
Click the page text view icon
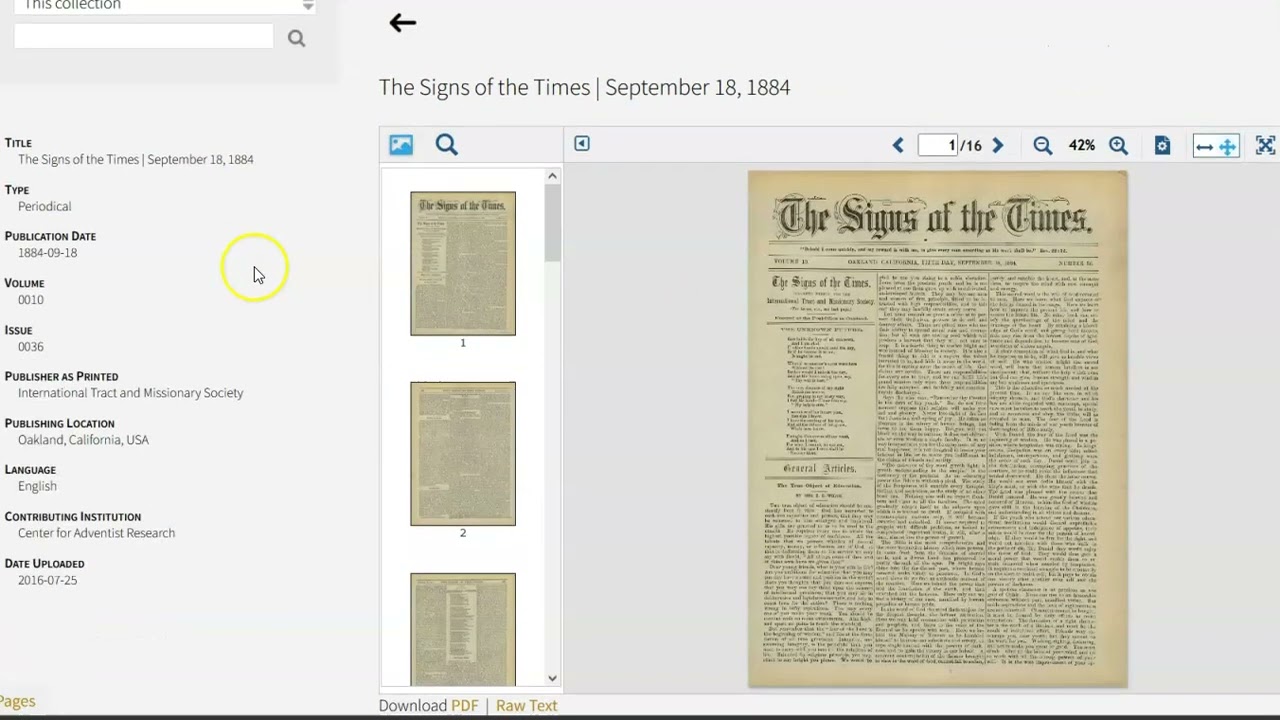click(x=1162, y=146)
